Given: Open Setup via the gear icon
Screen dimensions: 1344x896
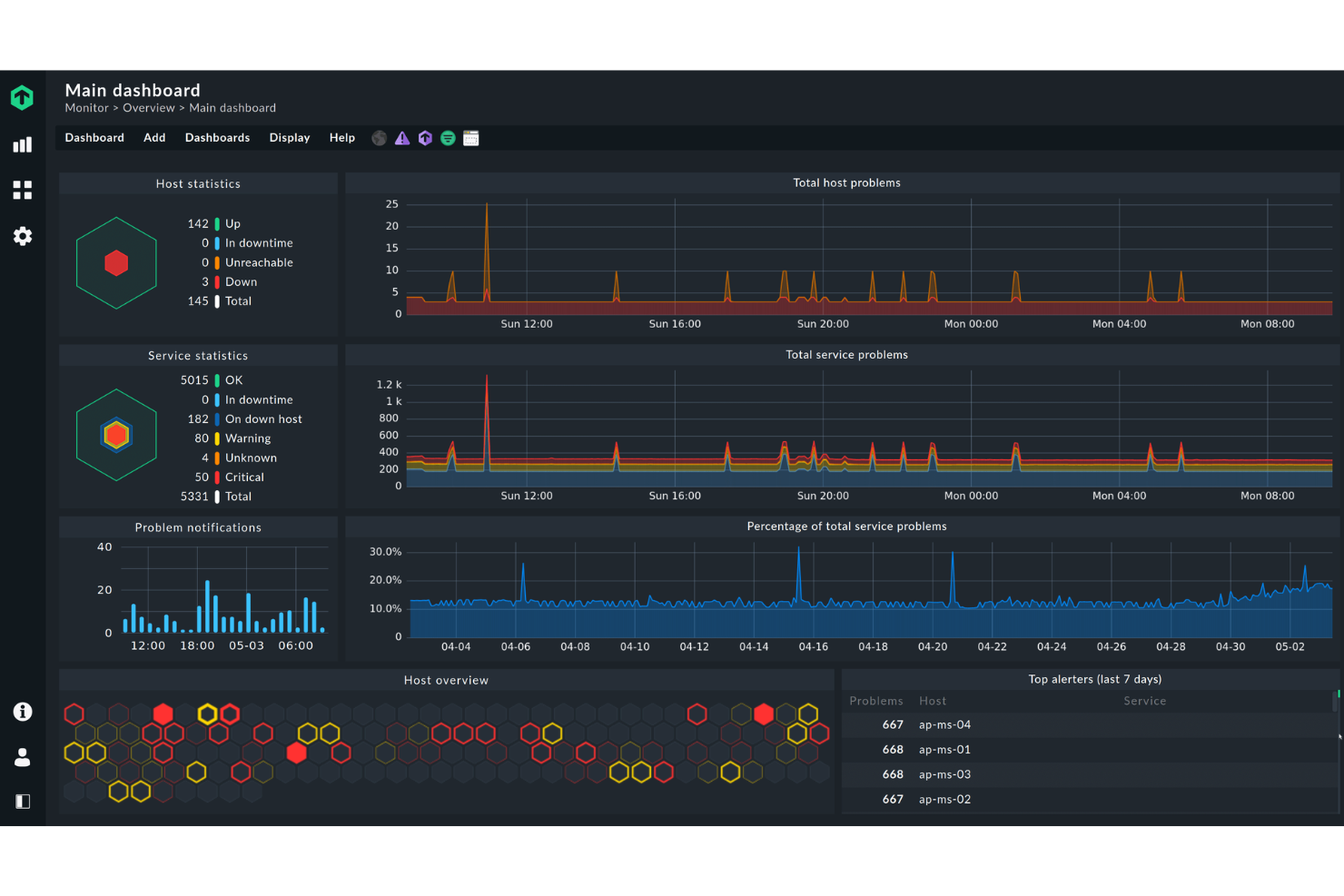Looking at the screenshot, I should tap(22, 236).
